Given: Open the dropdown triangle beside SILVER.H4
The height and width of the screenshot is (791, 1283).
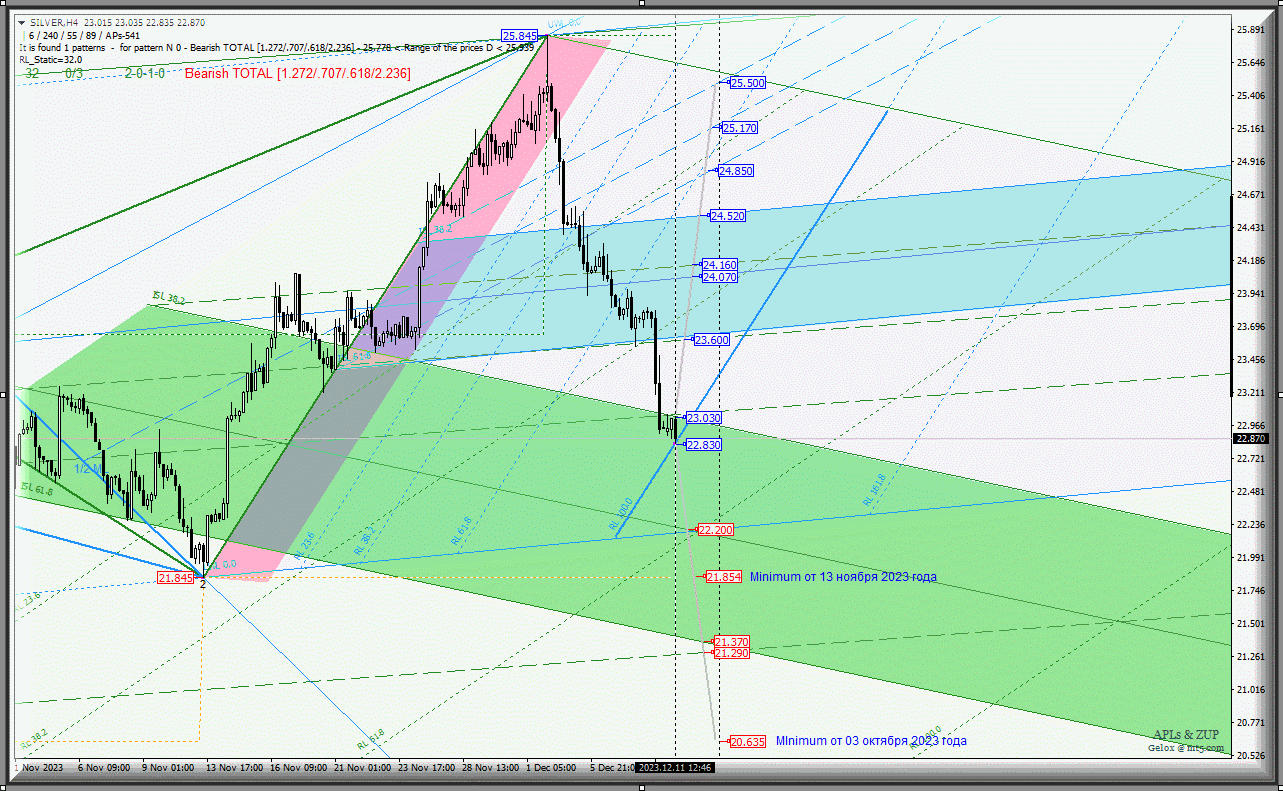Looking at the screenshot, I should [x=21, y=22].
